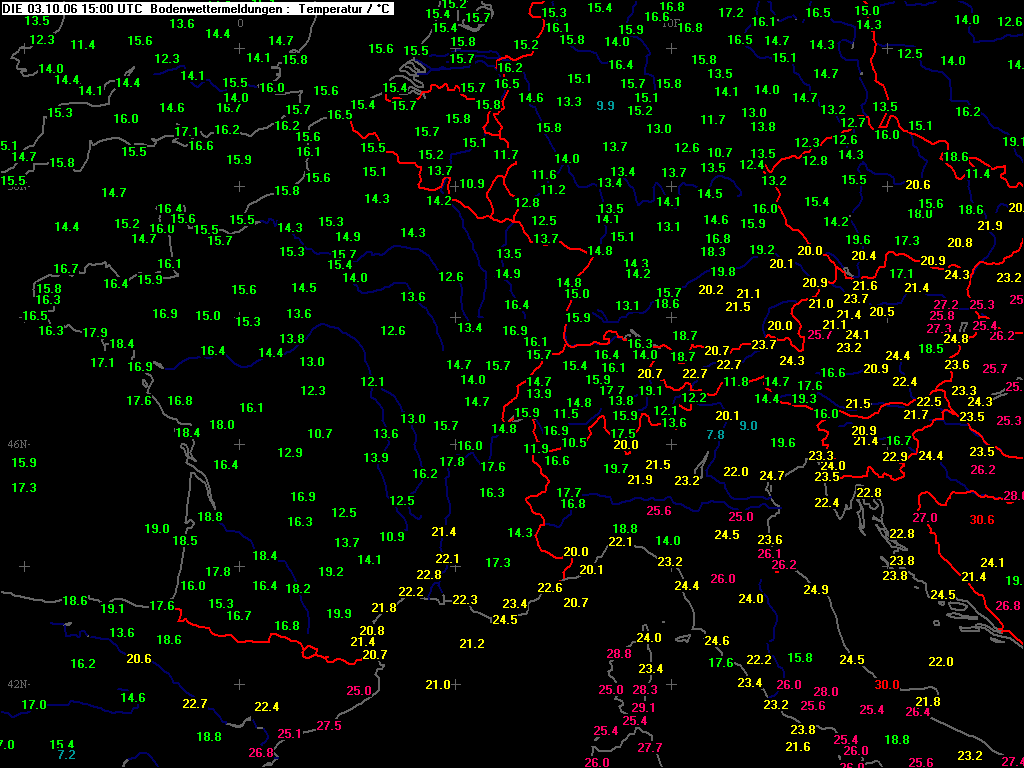Click the pink 27.5 coastal reading
1024x768 pixels.
point(328,726)
